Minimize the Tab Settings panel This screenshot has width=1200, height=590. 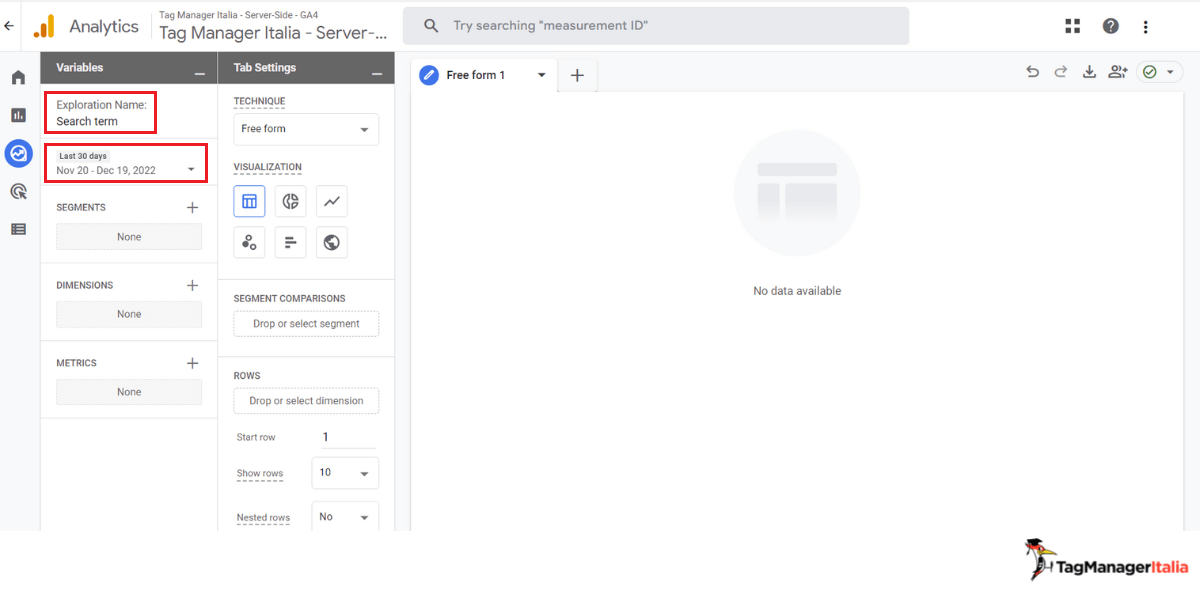(x=377, y=72)
